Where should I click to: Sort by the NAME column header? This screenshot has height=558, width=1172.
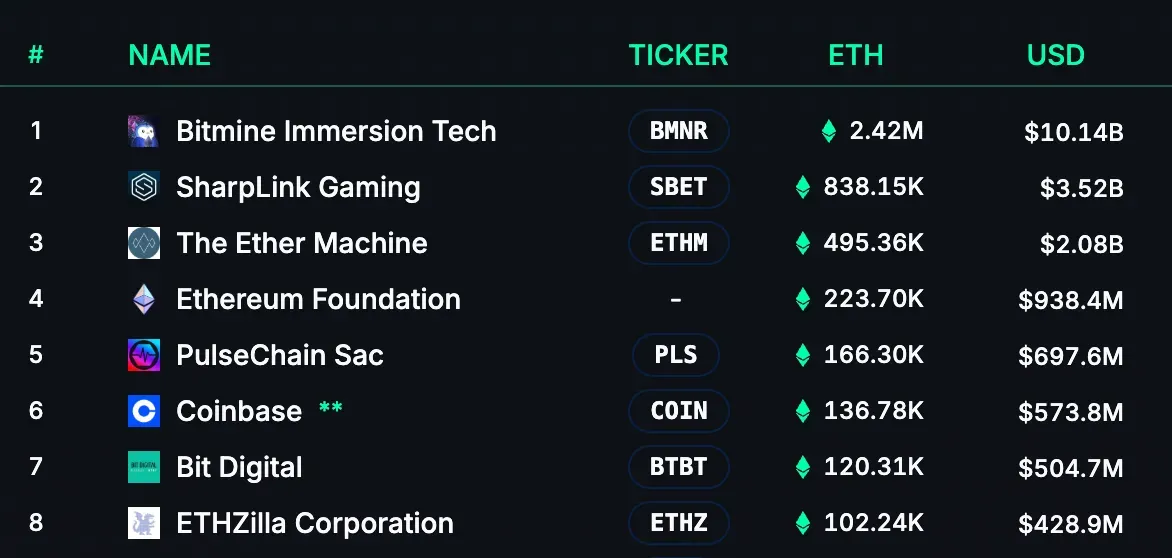(x=170, y=55)
